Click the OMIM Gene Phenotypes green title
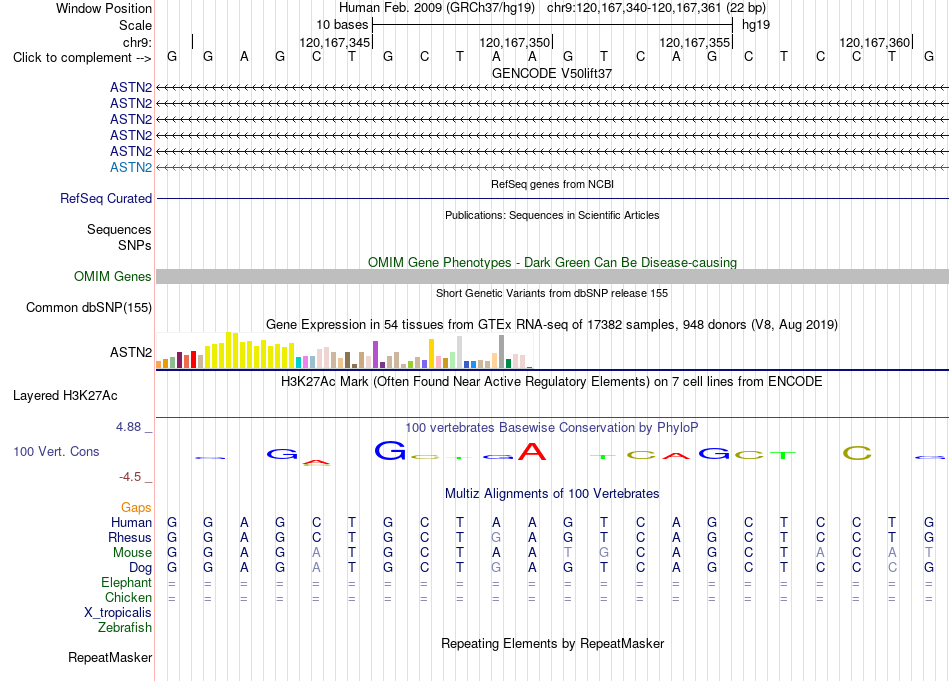 [x=553, y=262]
